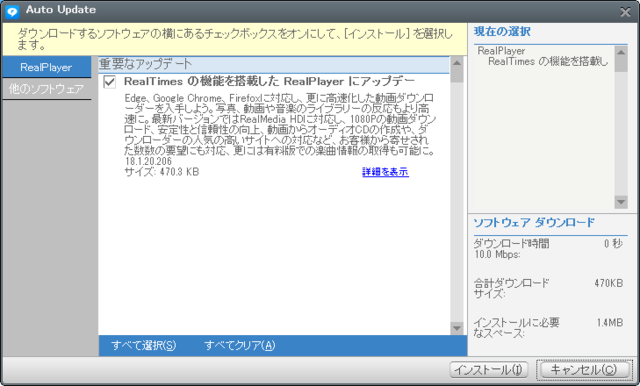Click the キャンセル(C) button

(584, 370)
